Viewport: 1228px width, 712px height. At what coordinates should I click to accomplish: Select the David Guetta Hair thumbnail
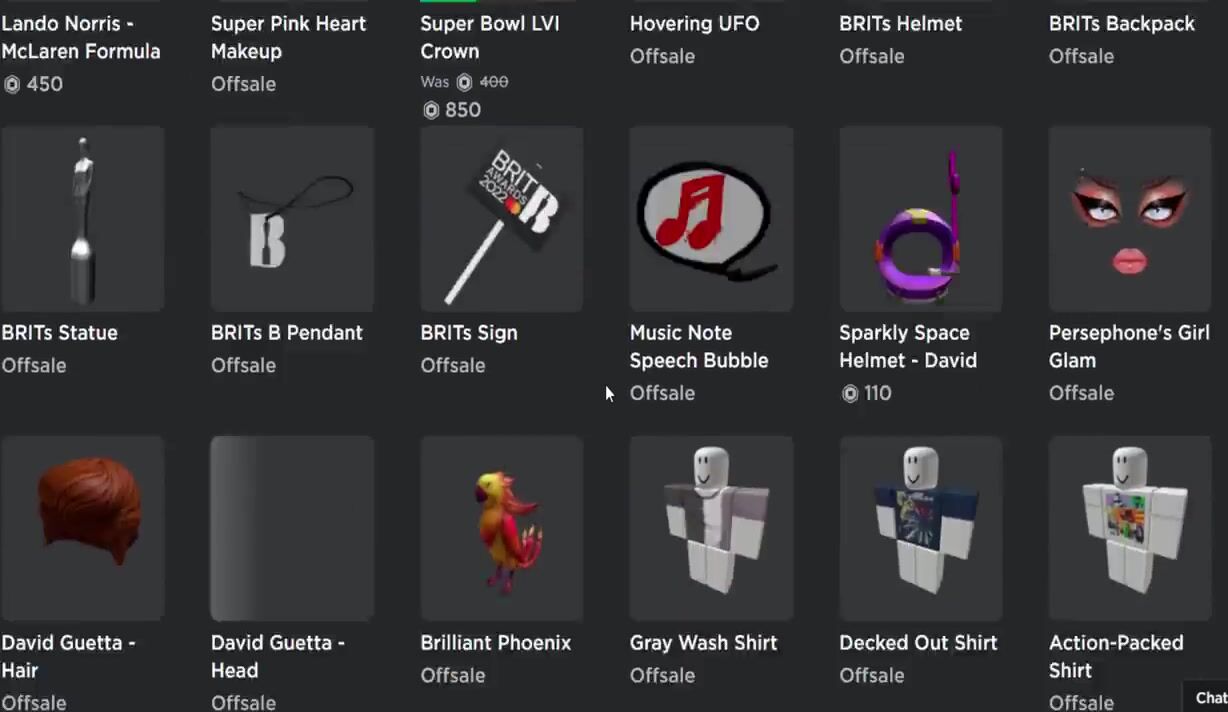click(x=83, y=528)
